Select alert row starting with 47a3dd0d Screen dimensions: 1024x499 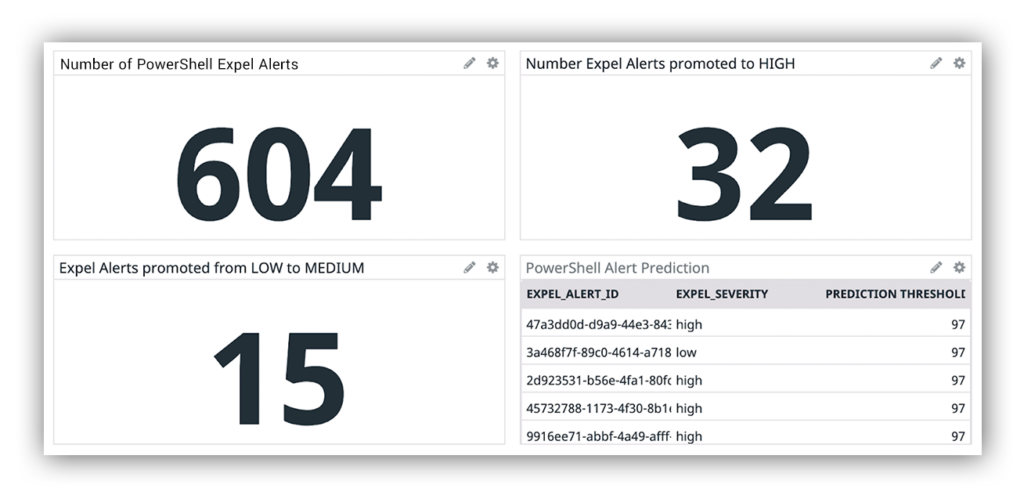coord(598,325)
